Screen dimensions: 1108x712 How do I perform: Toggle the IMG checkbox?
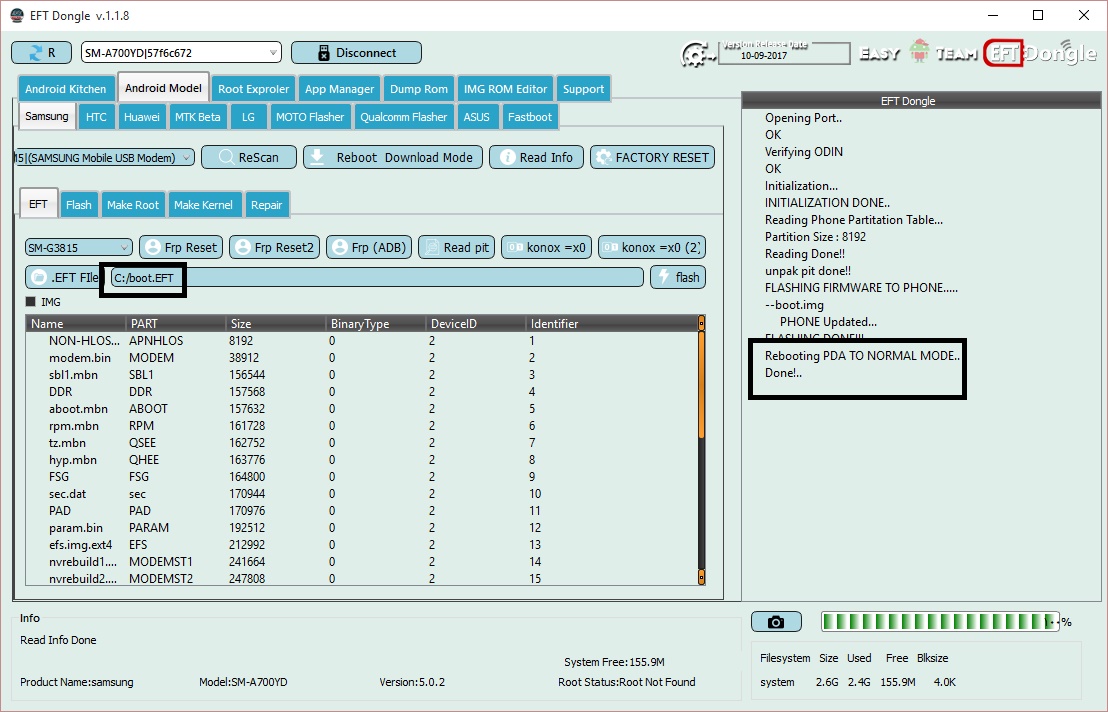pyautogui.click(x=30, y=302)
